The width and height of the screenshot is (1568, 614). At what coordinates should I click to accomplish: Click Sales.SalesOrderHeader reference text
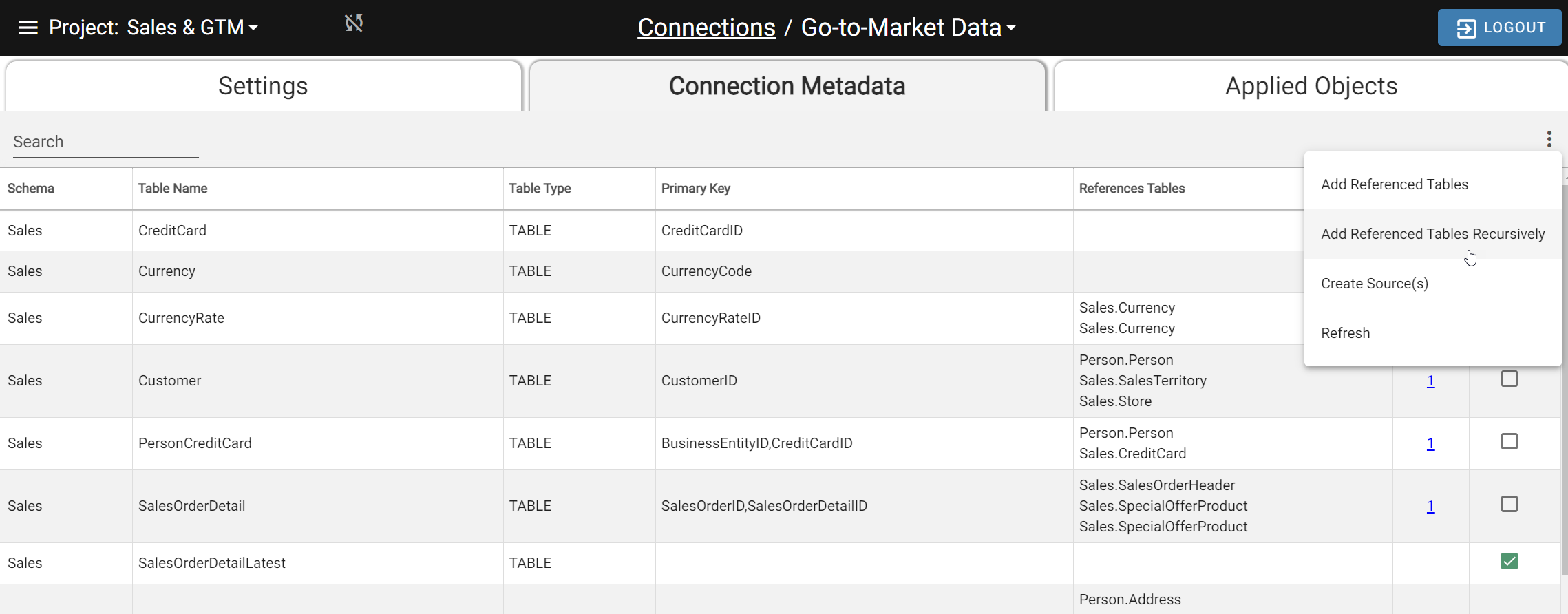point(1156,485)
